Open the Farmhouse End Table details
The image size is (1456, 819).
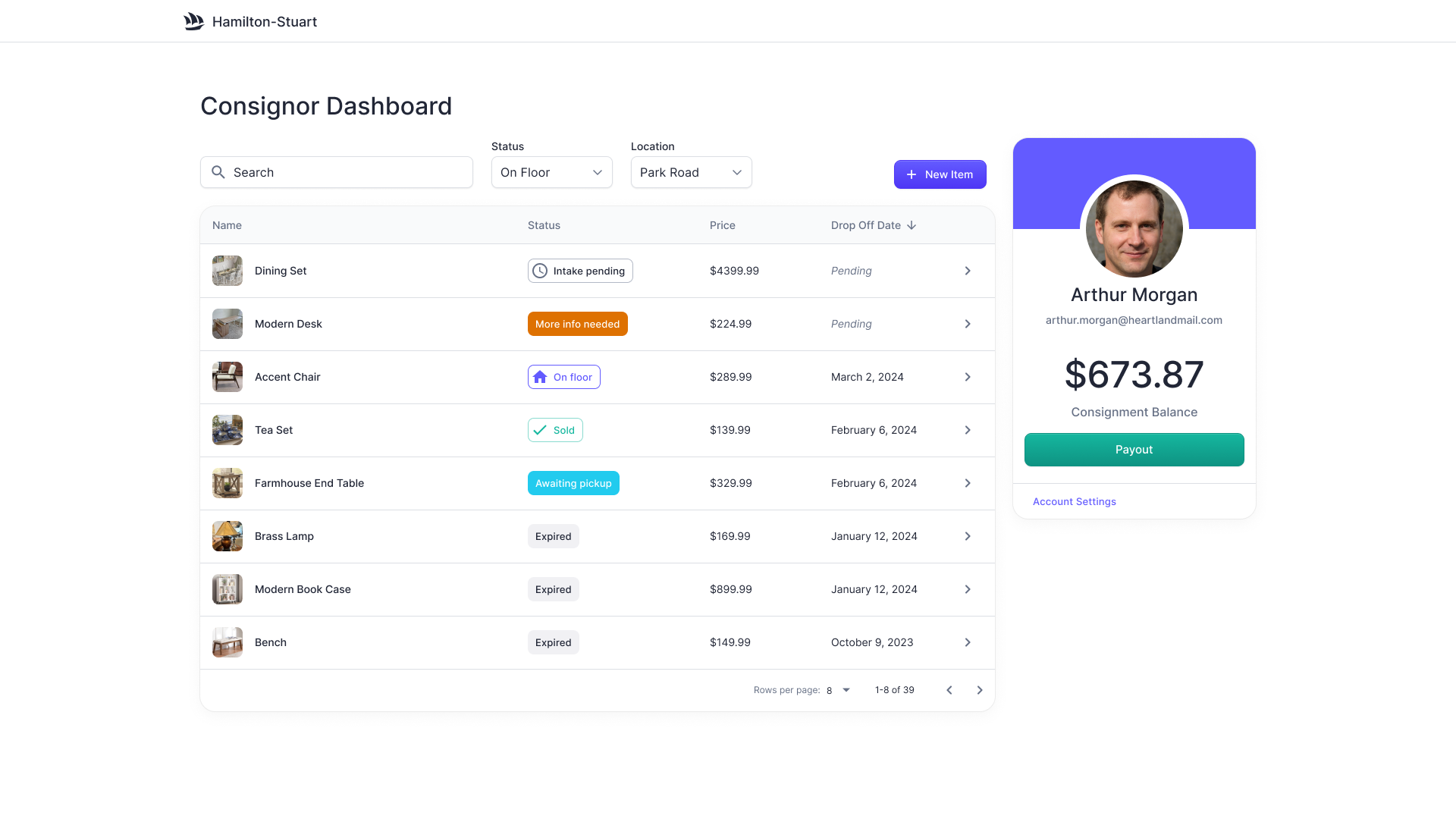(x=967, y=482)
